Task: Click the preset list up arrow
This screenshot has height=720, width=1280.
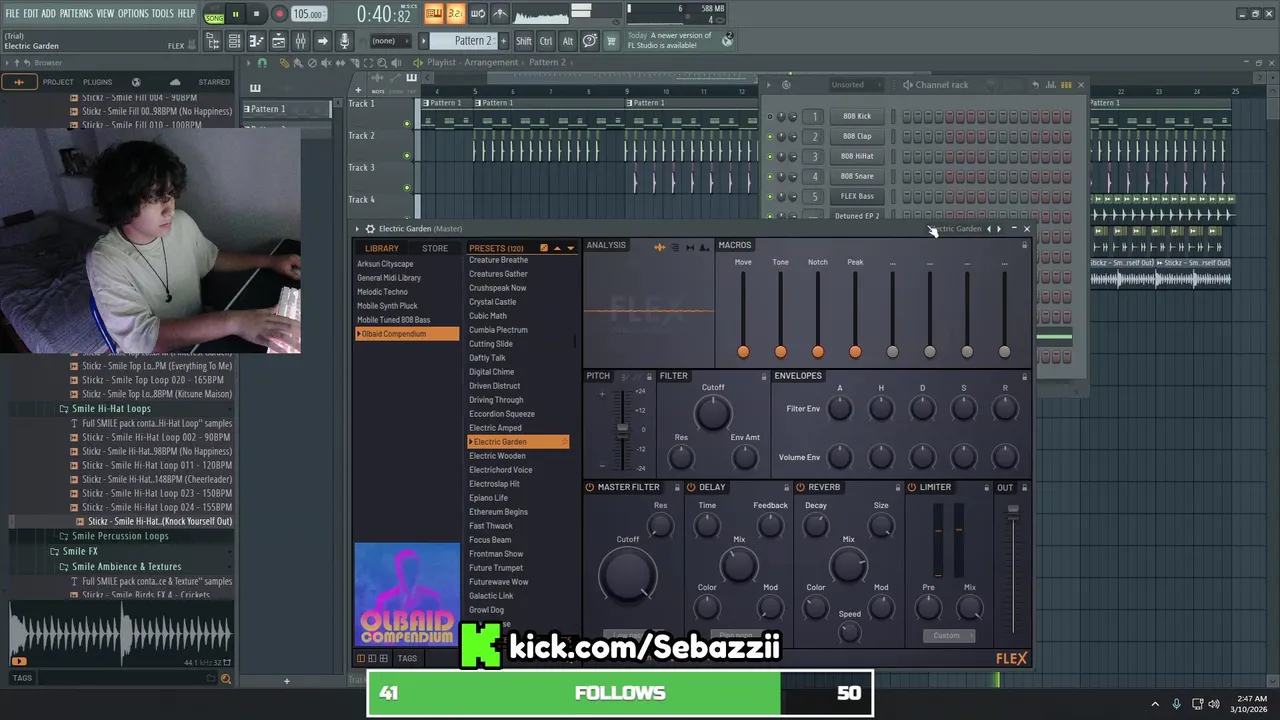Action: pyautogui.click(x=557, y=248)
